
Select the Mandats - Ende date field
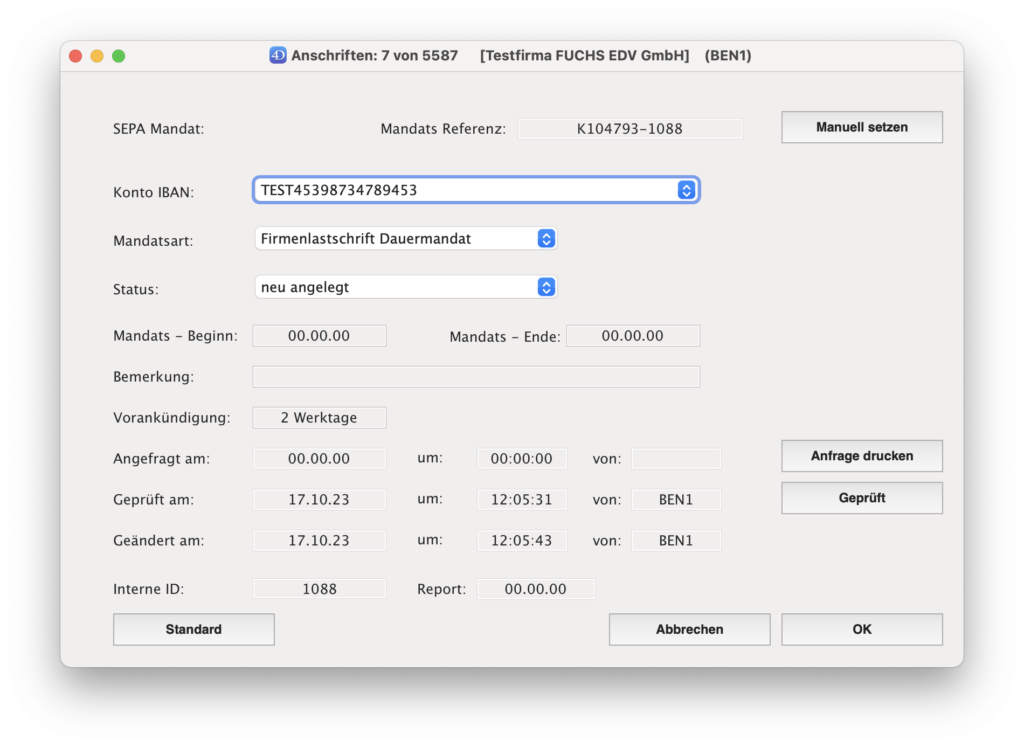632,336
